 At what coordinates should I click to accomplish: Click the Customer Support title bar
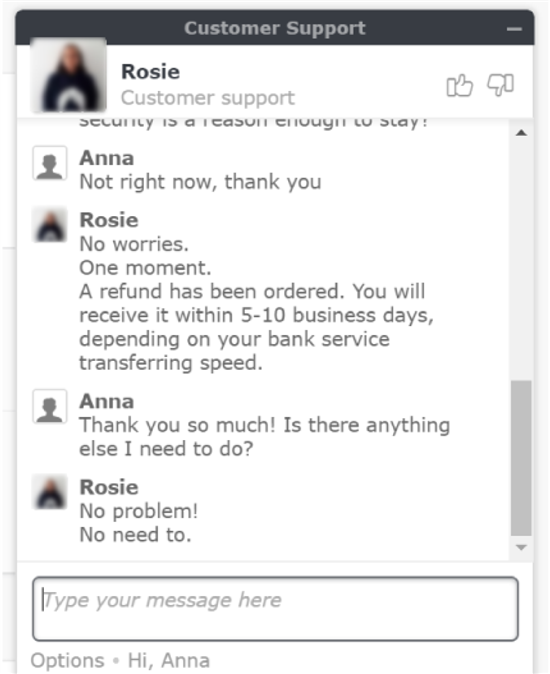(275, 28)
